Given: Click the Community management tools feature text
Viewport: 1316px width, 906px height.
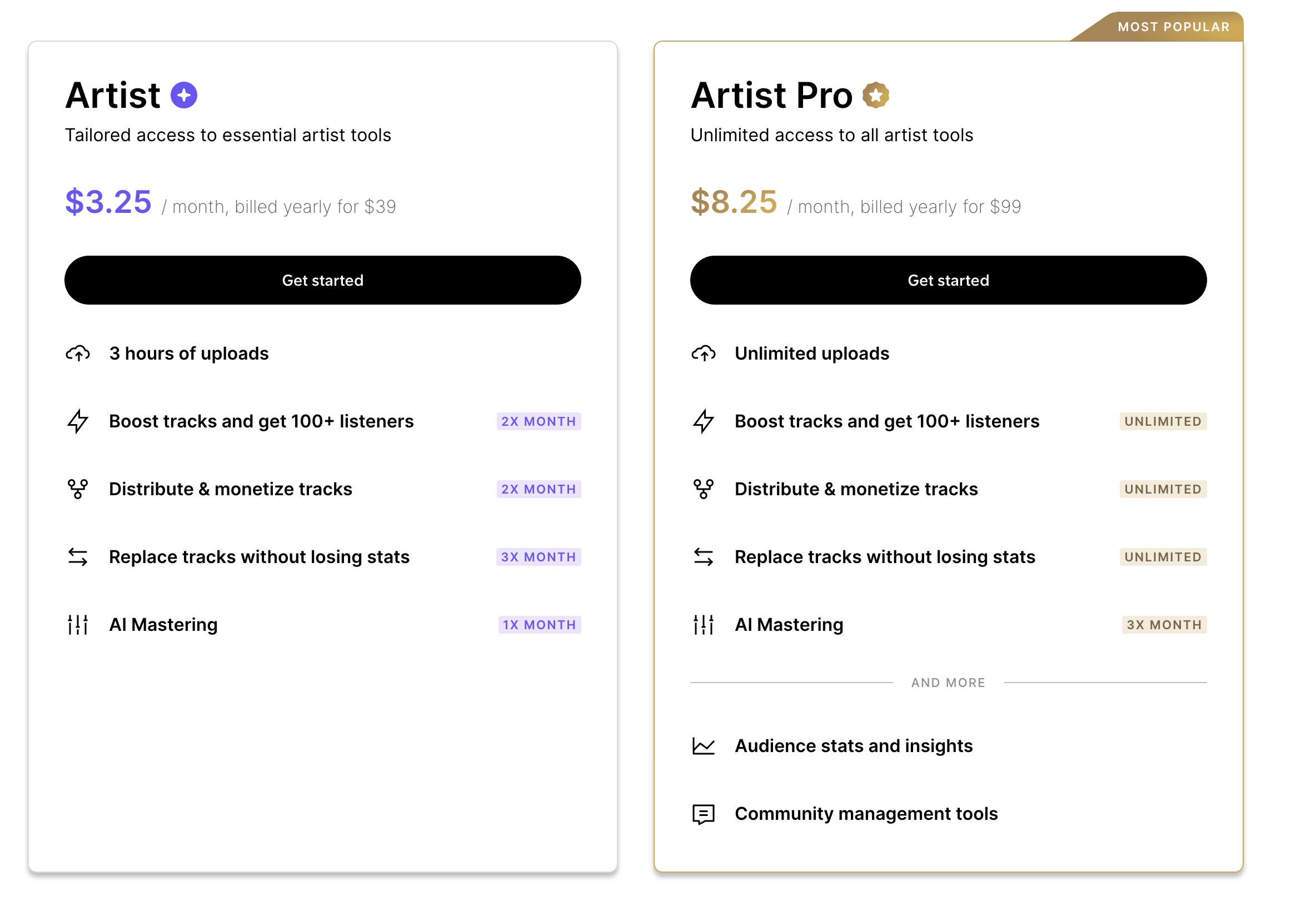Looking at the screenshot, I should click(866, 814).
